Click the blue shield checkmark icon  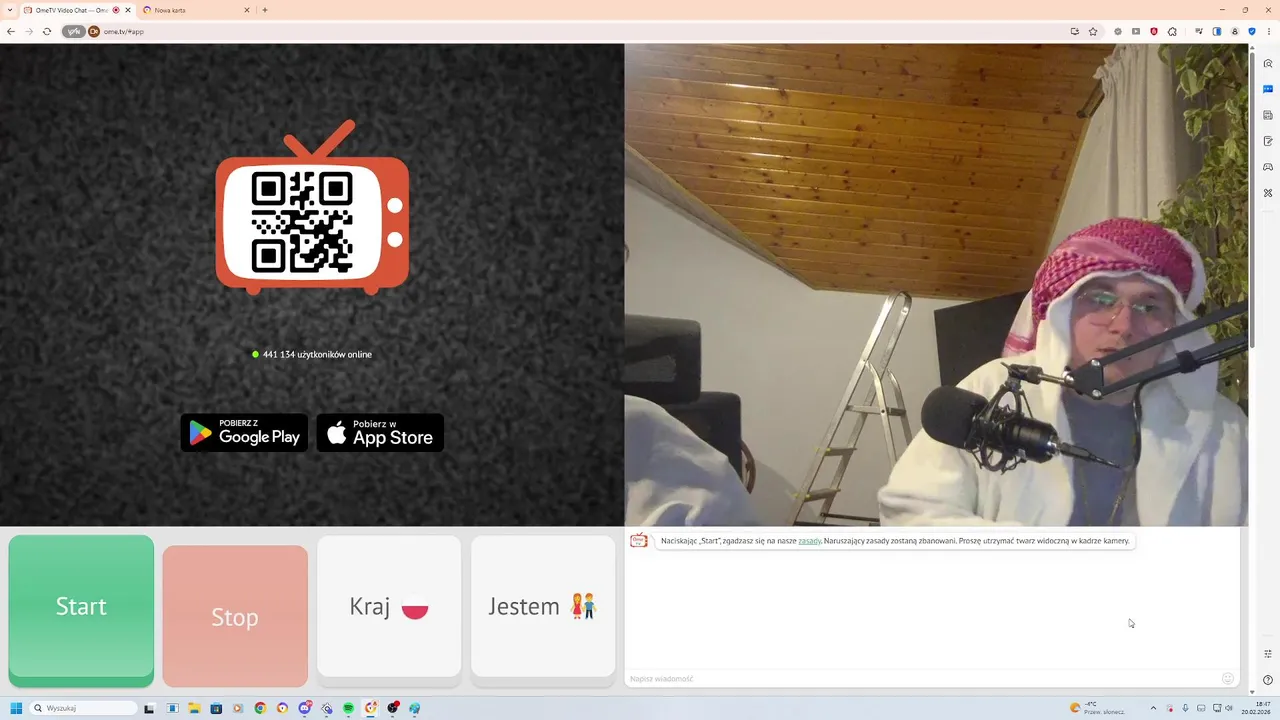(x=1252, y=31)
